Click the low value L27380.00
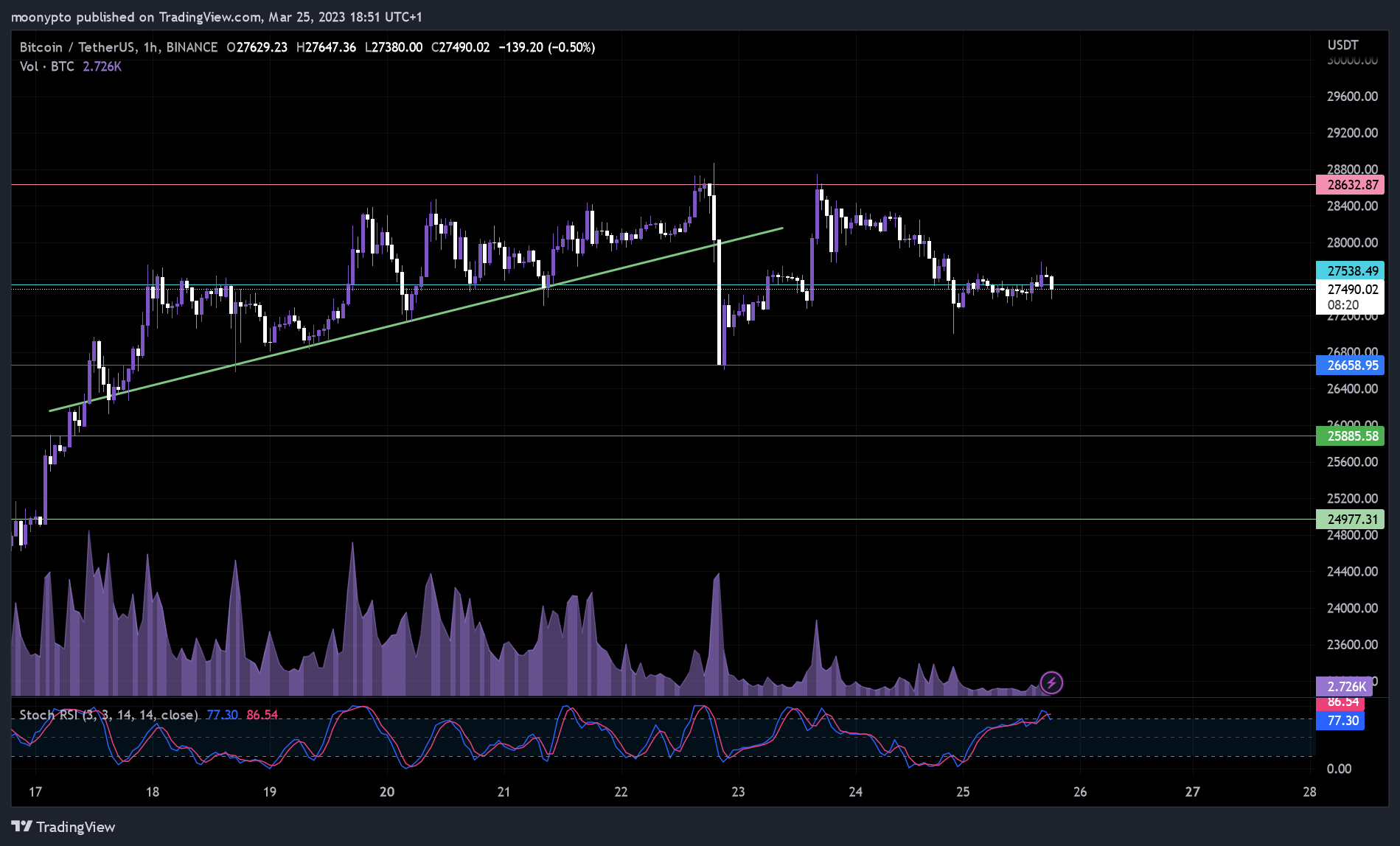Screen dimensions: 1400x846 394,47
